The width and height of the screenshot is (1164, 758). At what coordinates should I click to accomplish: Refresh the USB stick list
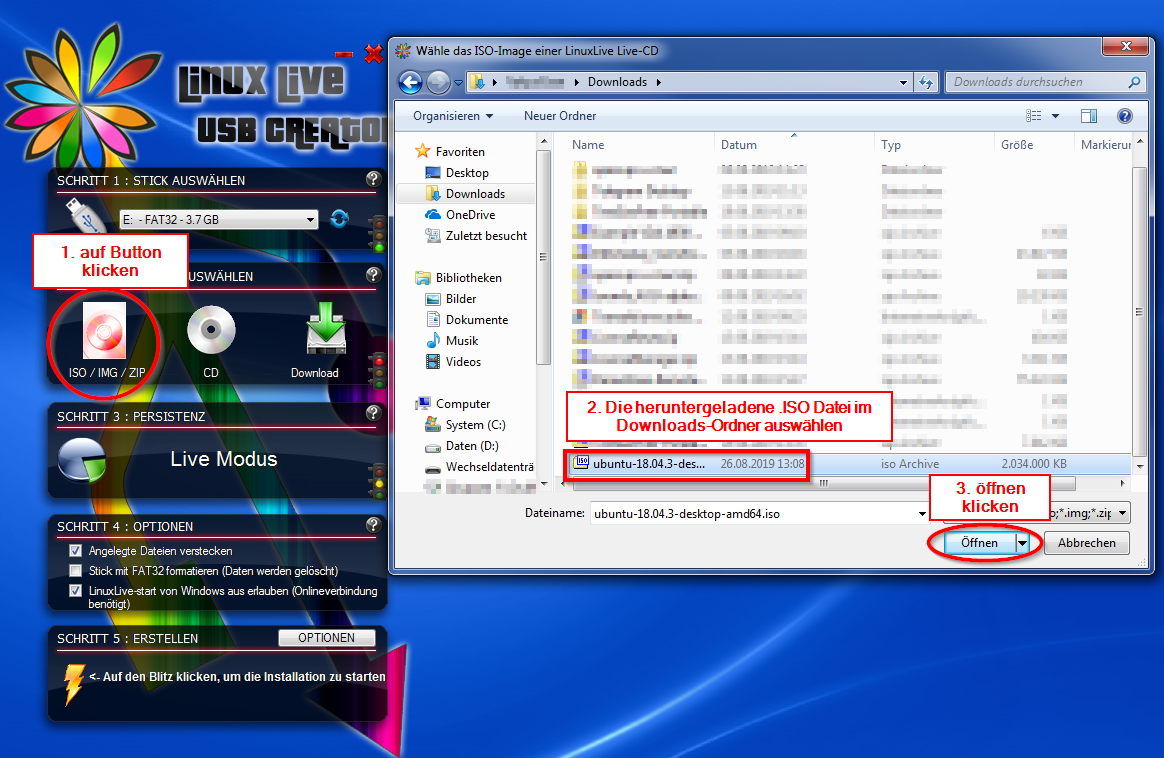pos(339,219)
